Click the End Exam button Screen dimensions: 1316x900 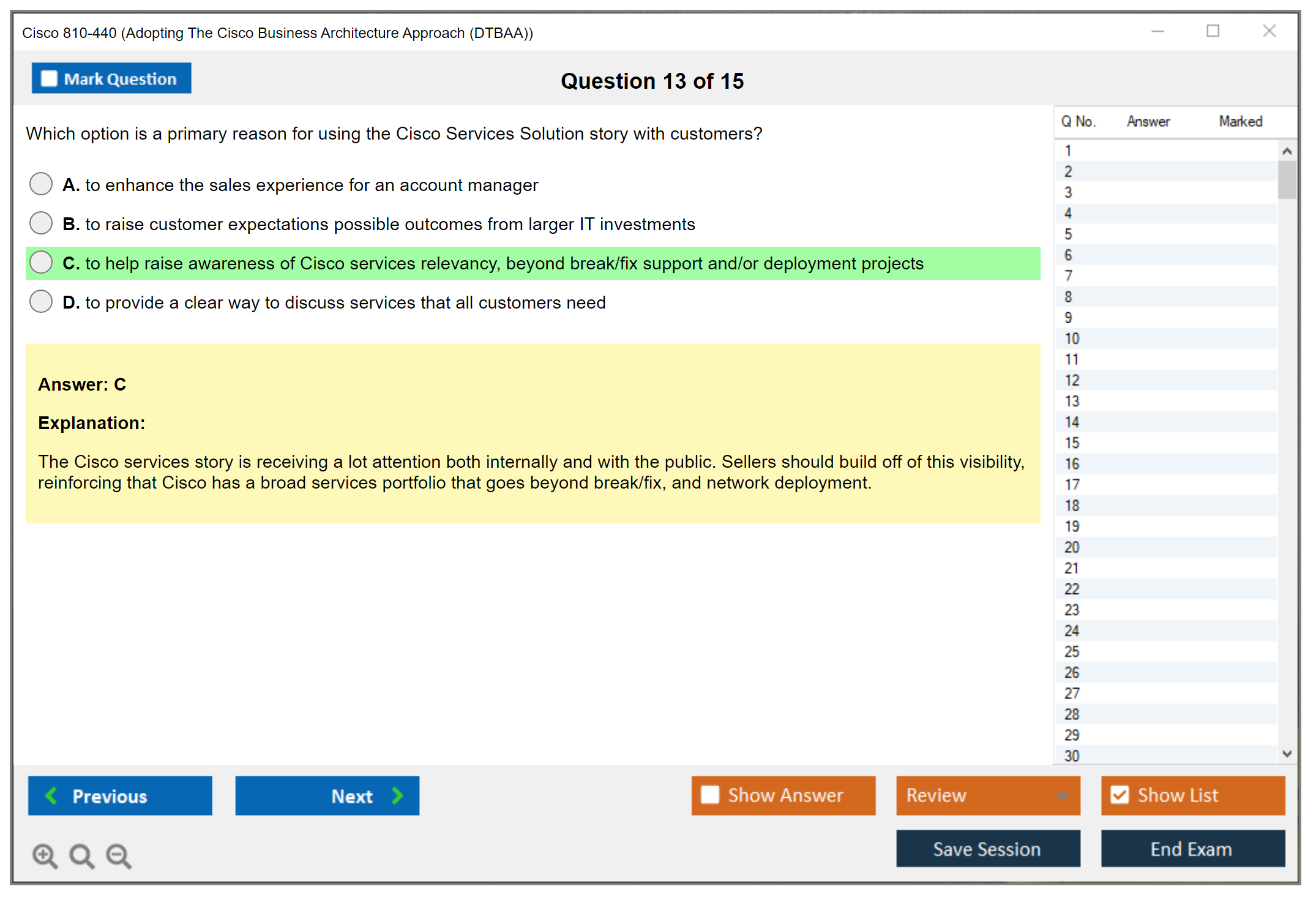[1192, 849]
